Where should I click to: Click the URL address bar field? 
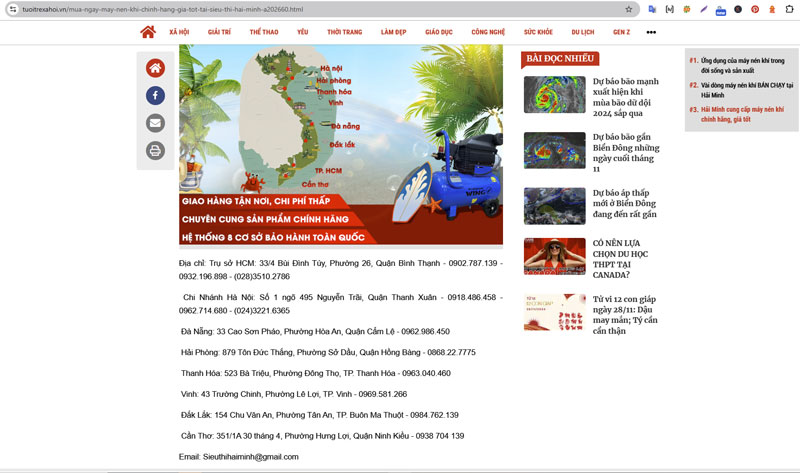300,9
